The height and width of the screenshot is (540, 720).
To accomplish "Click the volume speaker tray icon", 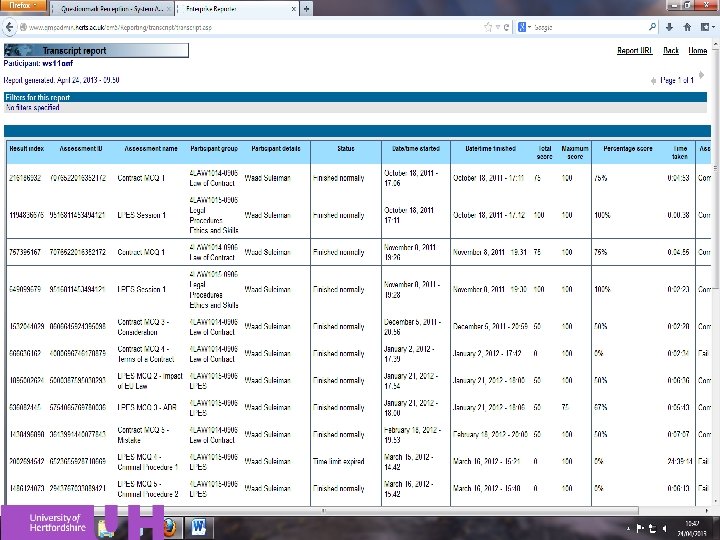I will point(664,529).
